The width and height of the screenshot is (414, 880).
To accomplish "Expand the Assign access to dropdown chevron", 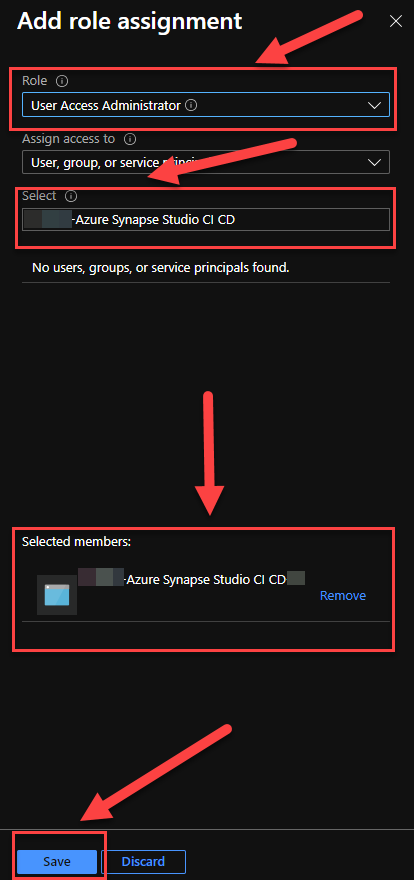I will [374, 162].
